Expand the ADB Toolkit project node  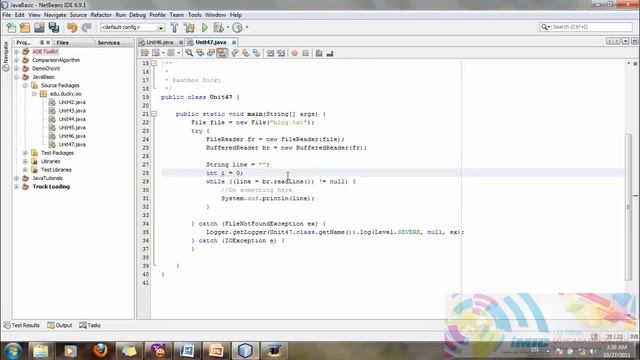[x=17, y=52]
